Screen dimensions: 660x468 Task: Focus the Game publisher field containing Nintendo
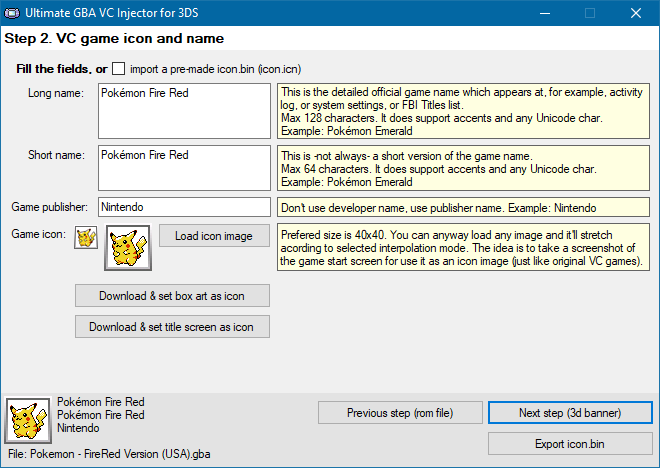point(184,207)
